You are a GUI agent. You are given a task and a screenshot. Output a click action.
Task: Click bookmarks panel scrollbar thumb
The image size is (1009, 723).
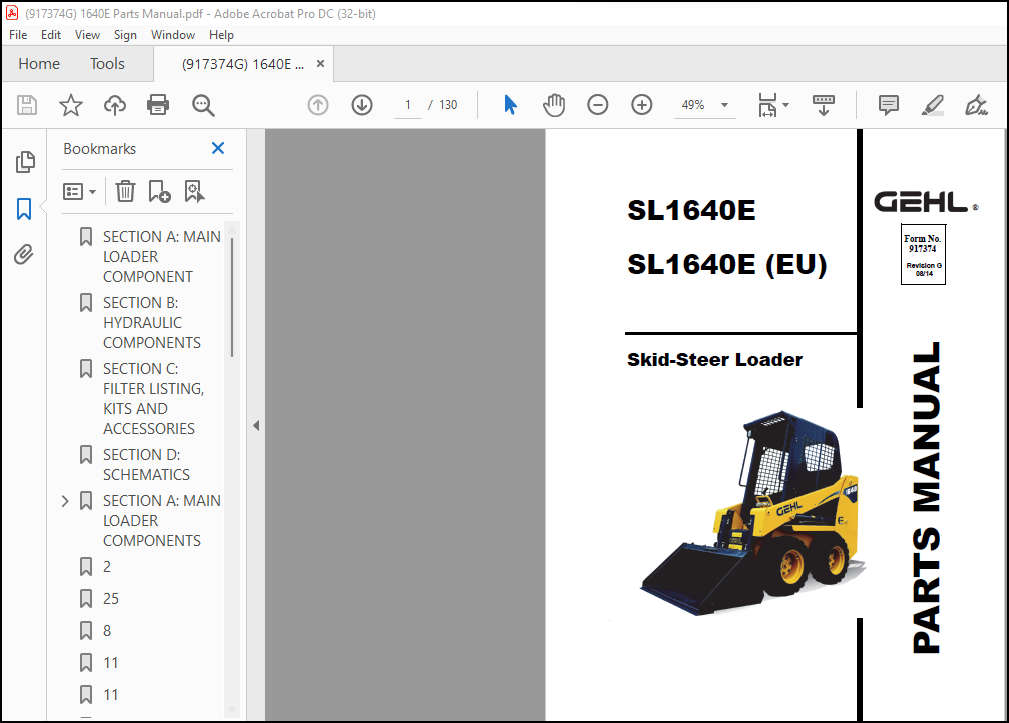coord(232,297)
